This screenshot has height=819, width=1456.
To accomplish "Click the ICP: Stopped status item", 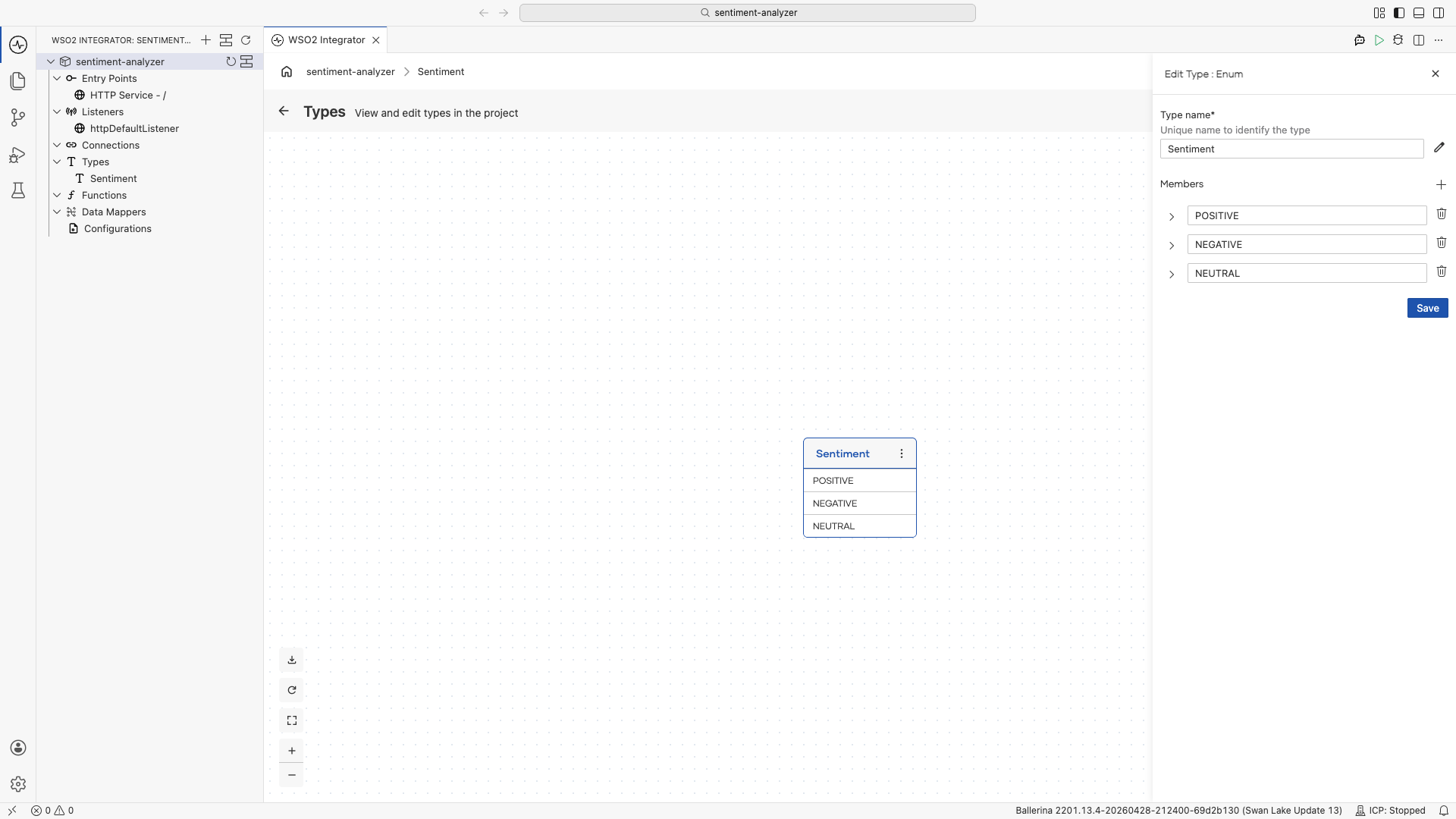I will 1390,811.
